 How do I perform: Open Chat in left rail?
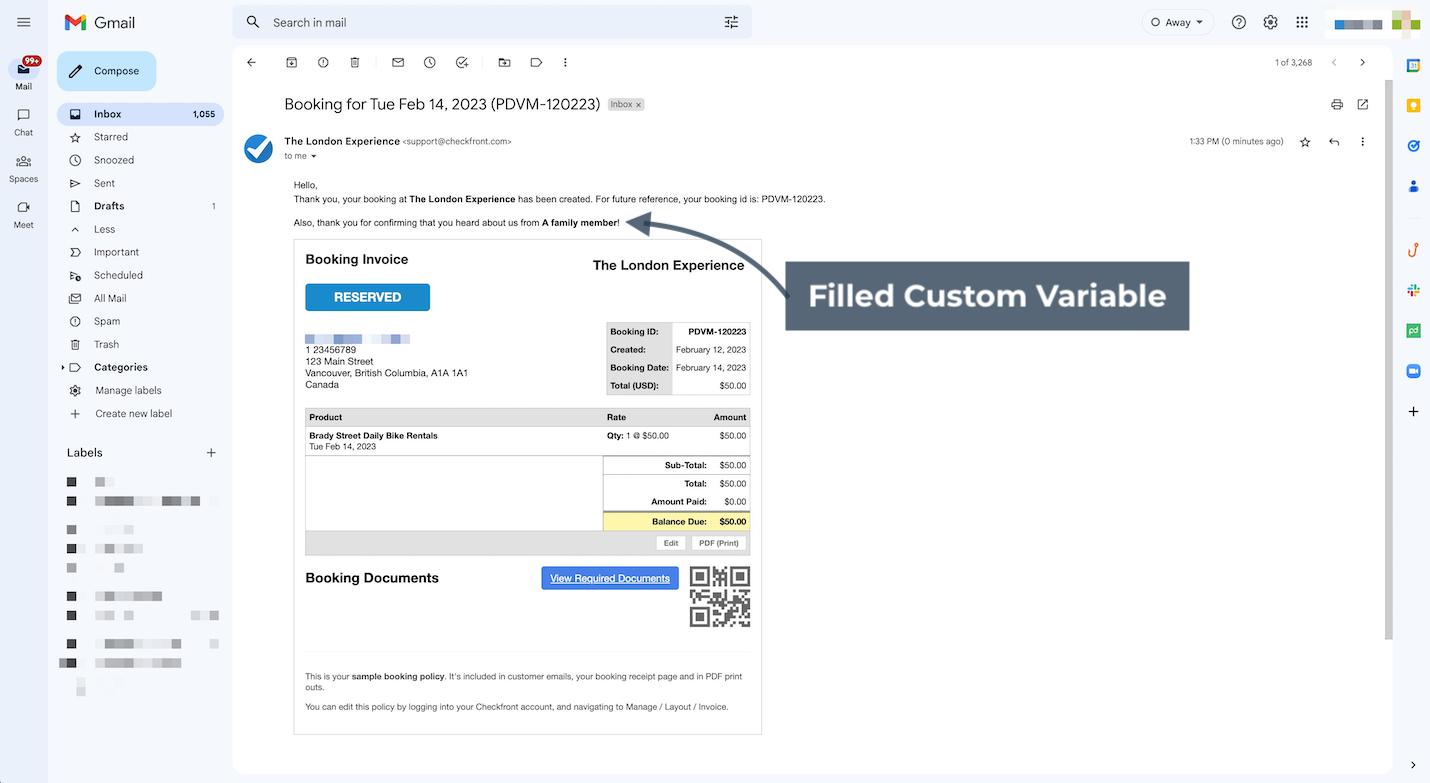tap(23, 122)
